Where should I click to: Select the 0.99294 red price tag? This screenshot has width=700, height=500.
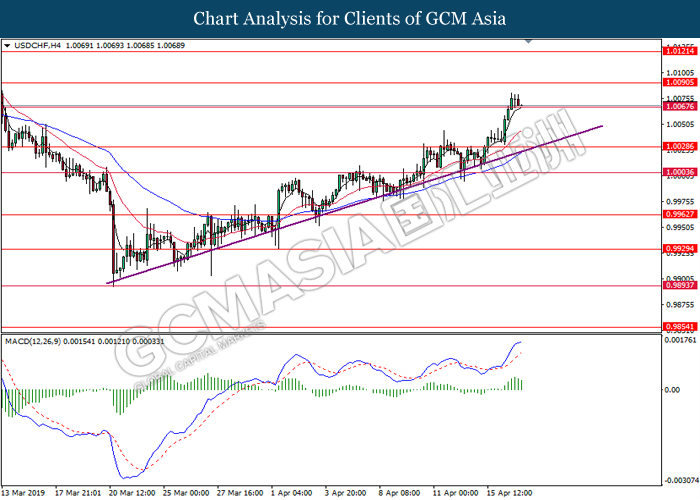coord(679,248)
